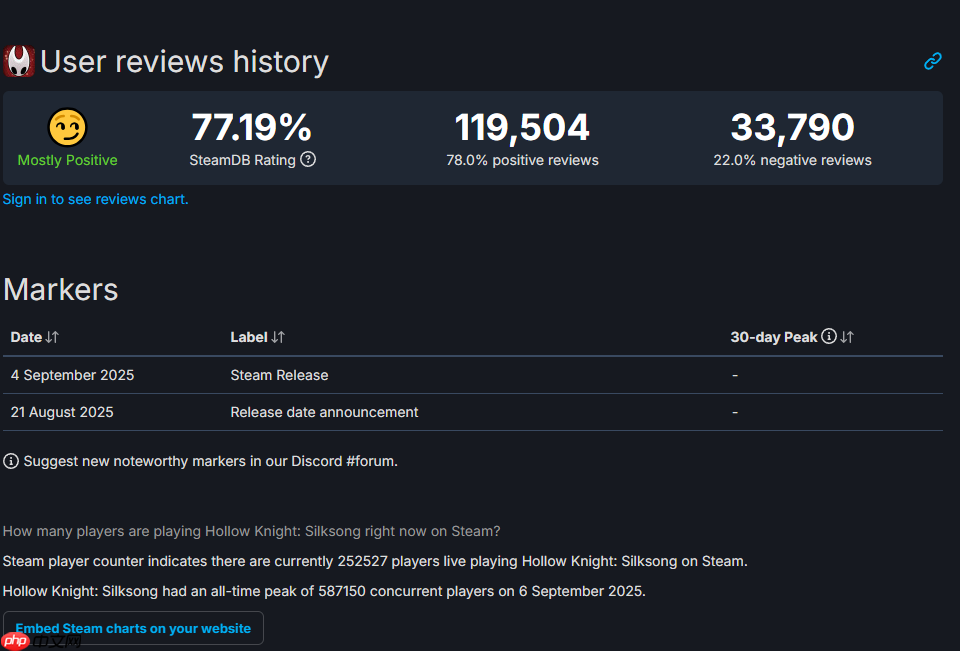The height and width of the screenshot is (651, 960).
Task: Select the Steam Release marker row
Action: point(279,375)
